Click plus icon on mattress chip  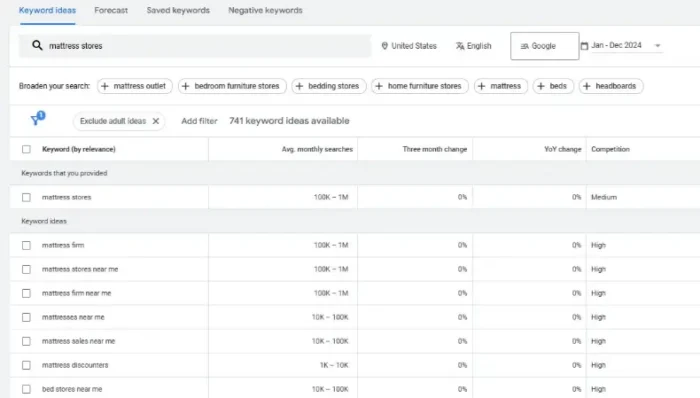click(481, 86)
